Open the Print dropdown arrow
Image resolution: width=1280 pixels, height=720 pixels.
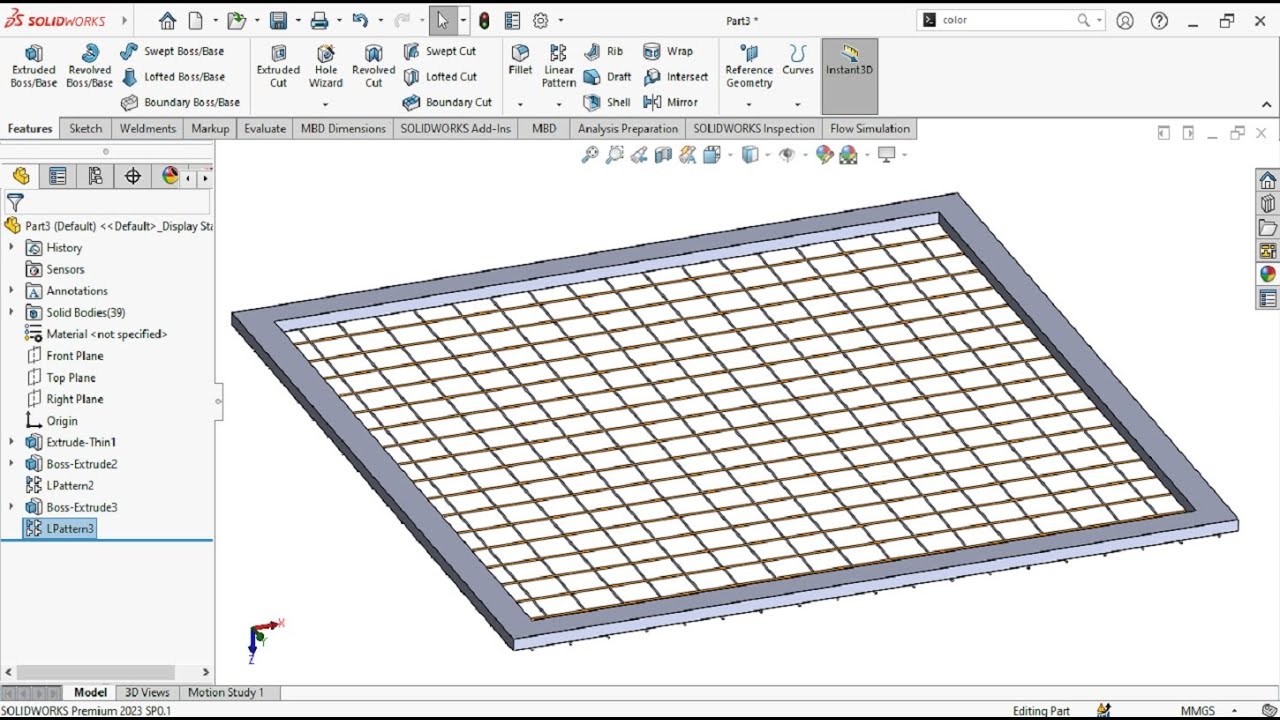pos(339,20)
